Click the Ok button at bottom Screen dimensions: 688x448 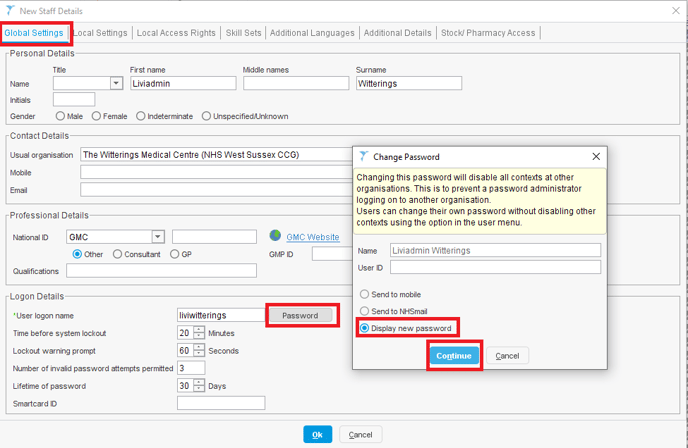[x=317, y=435]
